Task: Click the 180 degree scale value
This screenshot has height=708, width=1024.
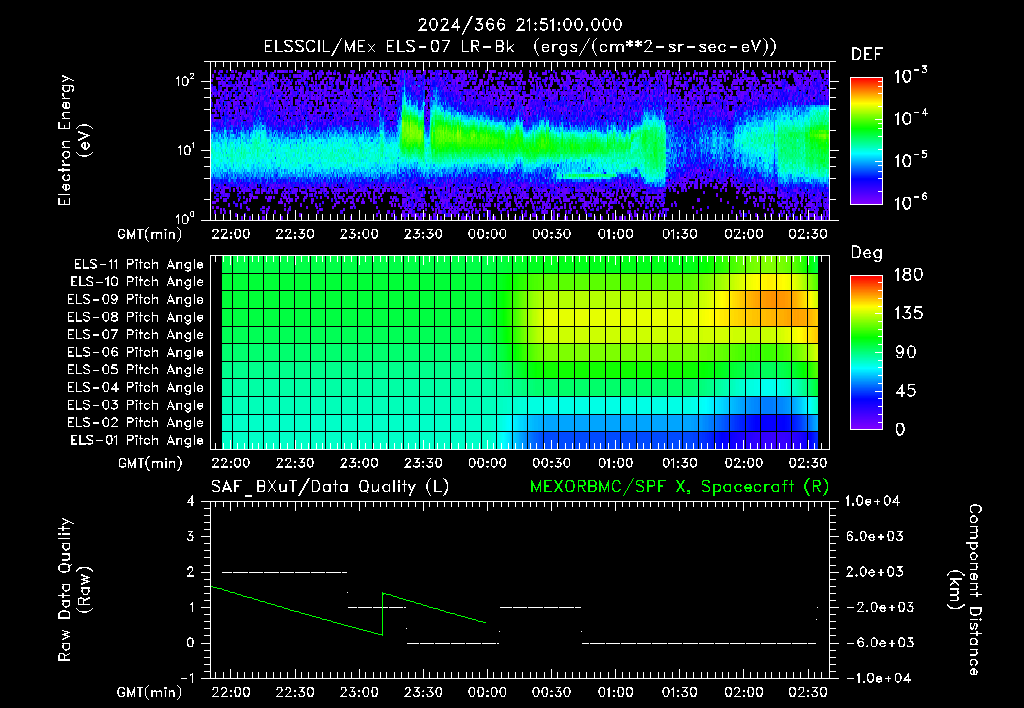Action: pyautogui.click(x=908, y=275)
